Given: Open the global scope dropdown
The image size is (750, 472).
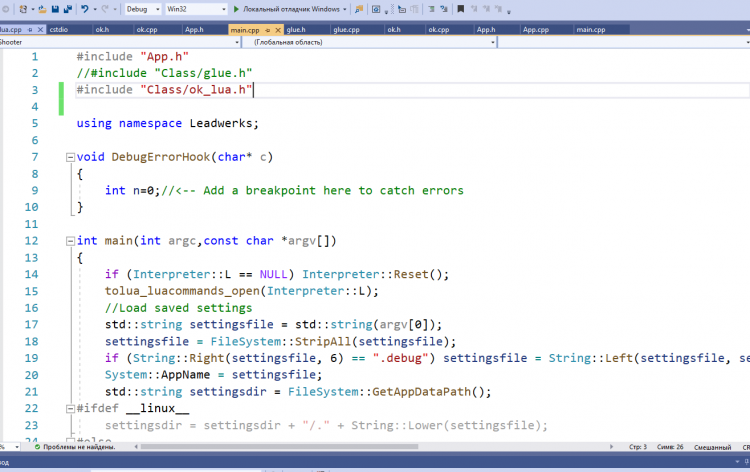Looking at the screenshot, I should tap(370, 44).
